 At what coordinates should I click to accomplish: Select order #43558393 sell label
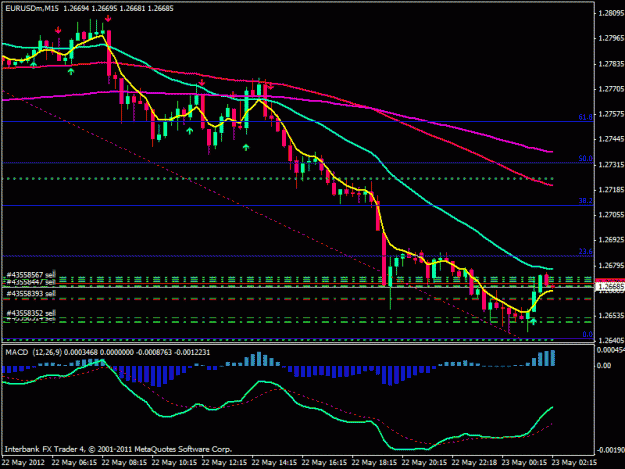pyautogui.click(x=31, y=294)
